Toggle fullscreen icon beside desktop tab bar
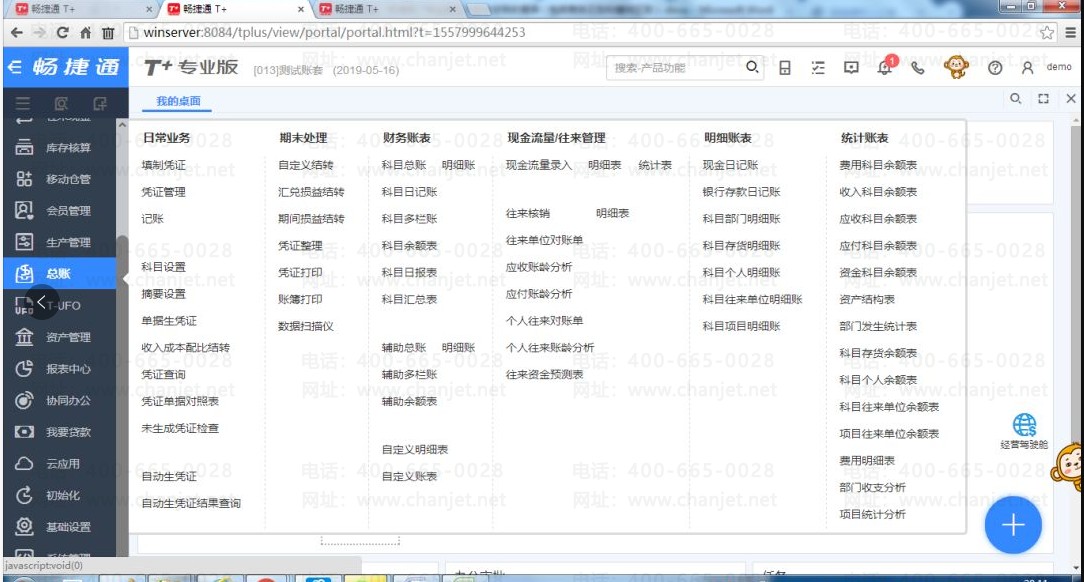1084x582 pixels. [x=1043, y=99]
